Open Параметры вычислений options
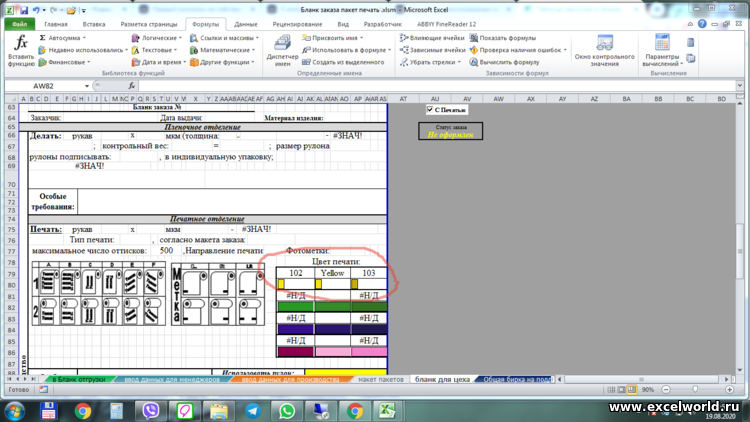This screenshot has height=422, width=750. [x=662, y=50]
